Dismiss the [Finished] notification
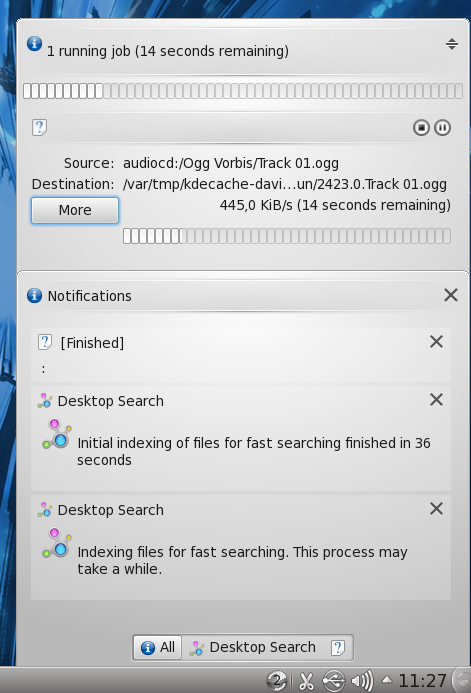 click(x=437, y=342)
